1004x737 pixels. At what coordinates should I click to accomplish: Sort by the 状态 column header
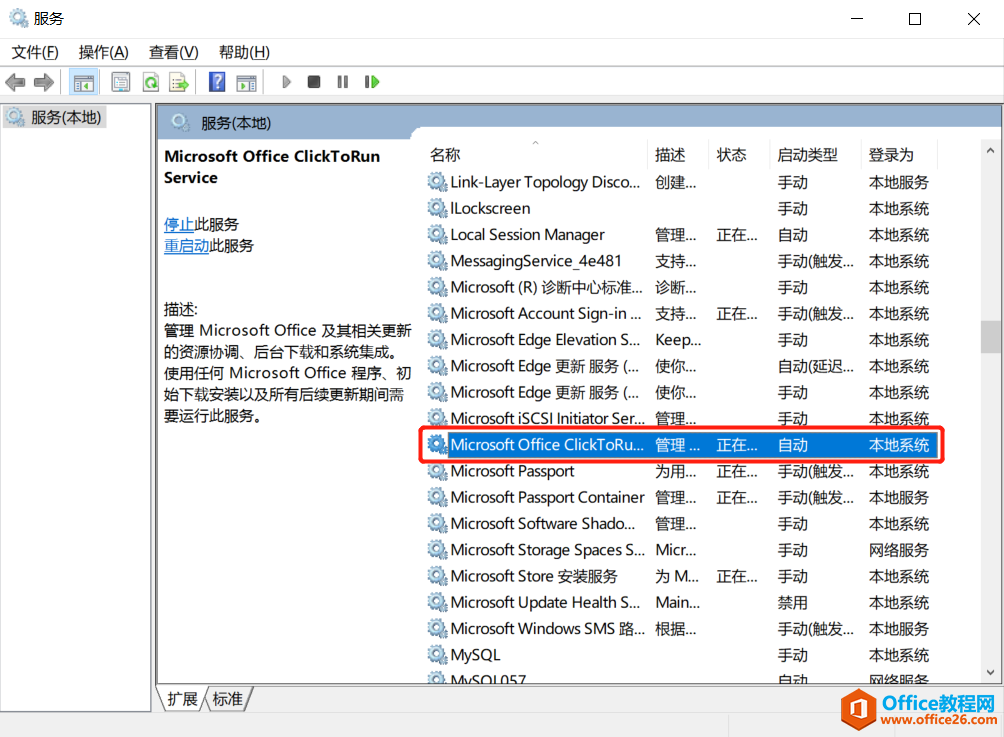pos(739,154)
